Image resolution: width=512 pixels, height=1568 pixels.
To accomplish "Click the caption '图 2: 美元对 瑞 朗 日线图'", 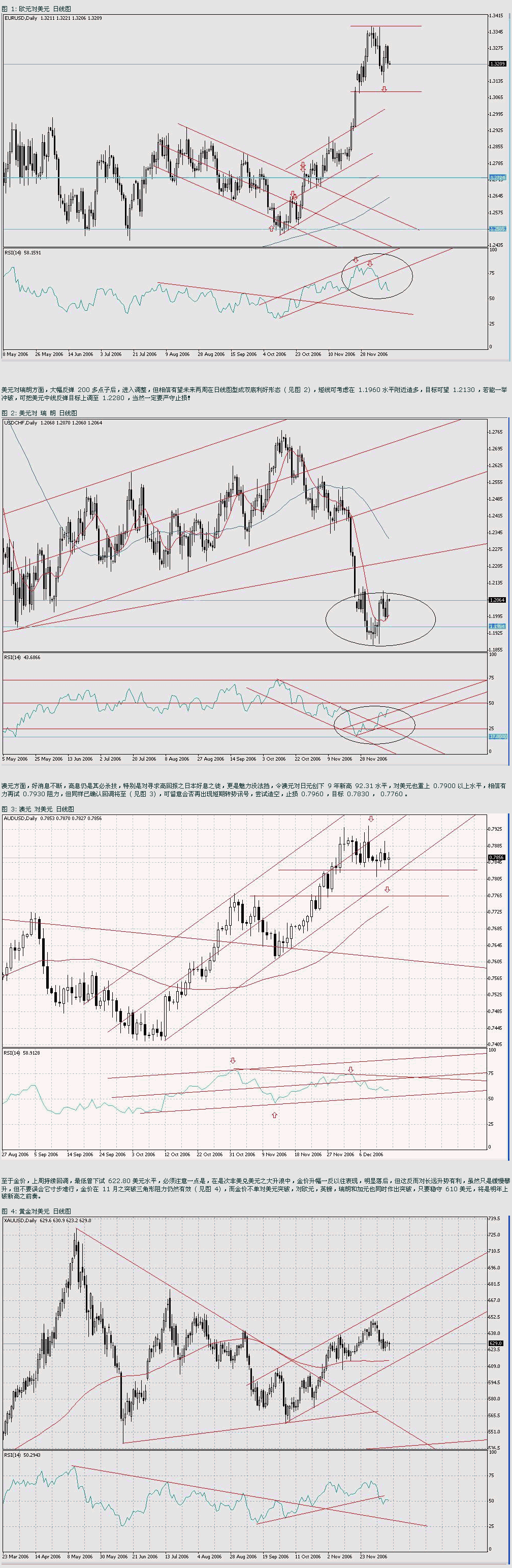I will 40,413.
